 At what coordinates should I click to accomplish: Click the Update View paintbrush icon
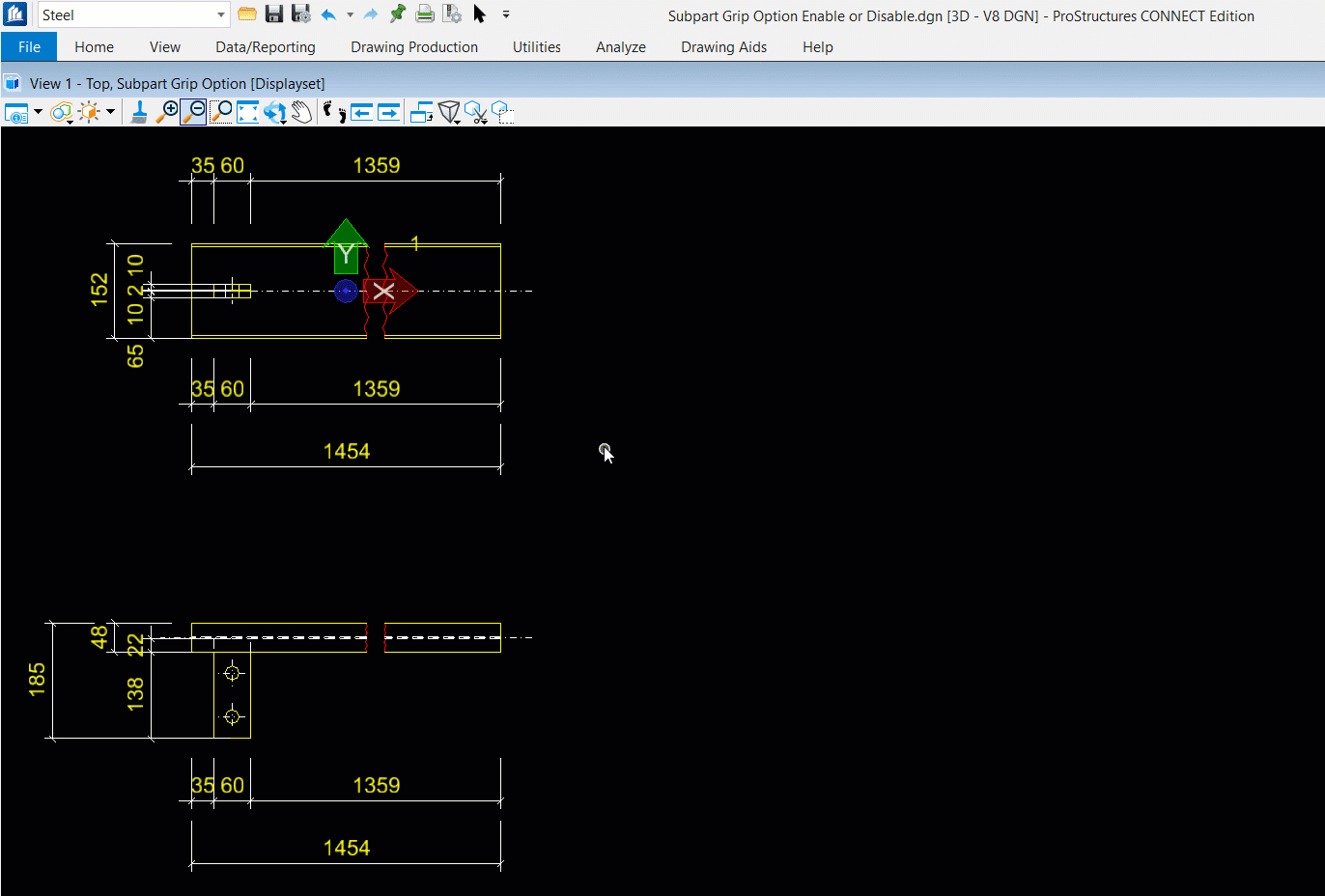coord(139,113)
